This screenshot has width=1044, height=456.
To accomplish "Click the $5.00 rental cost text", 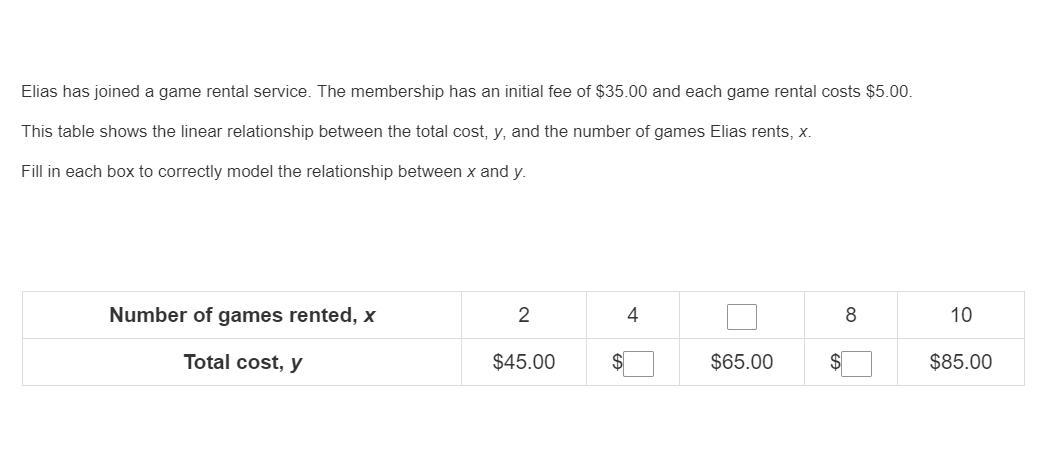I will point(888,91).
